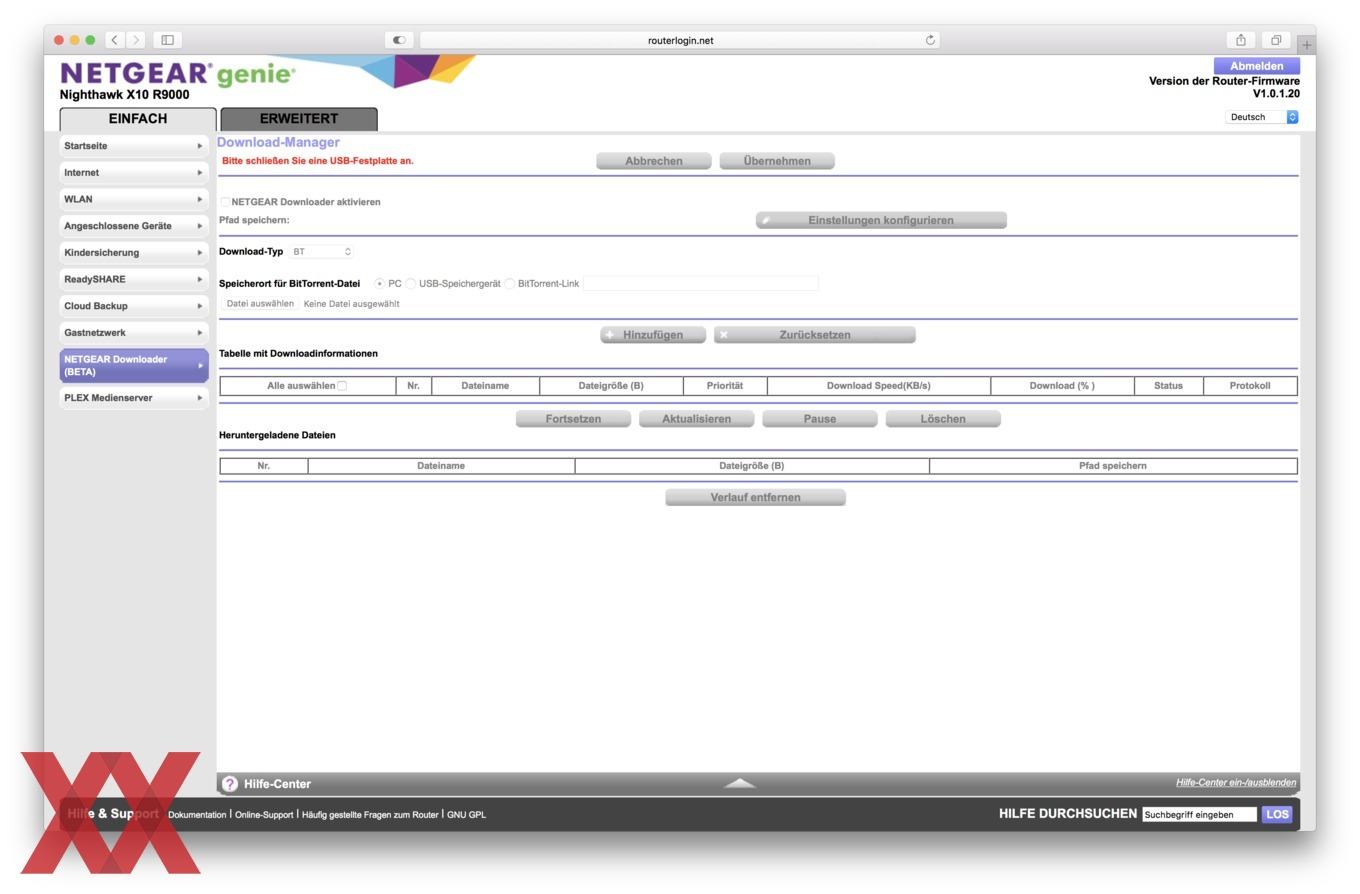1360x894 pixels.
Task: Open ReadySHARE in the sidebar
Action: 134,279
